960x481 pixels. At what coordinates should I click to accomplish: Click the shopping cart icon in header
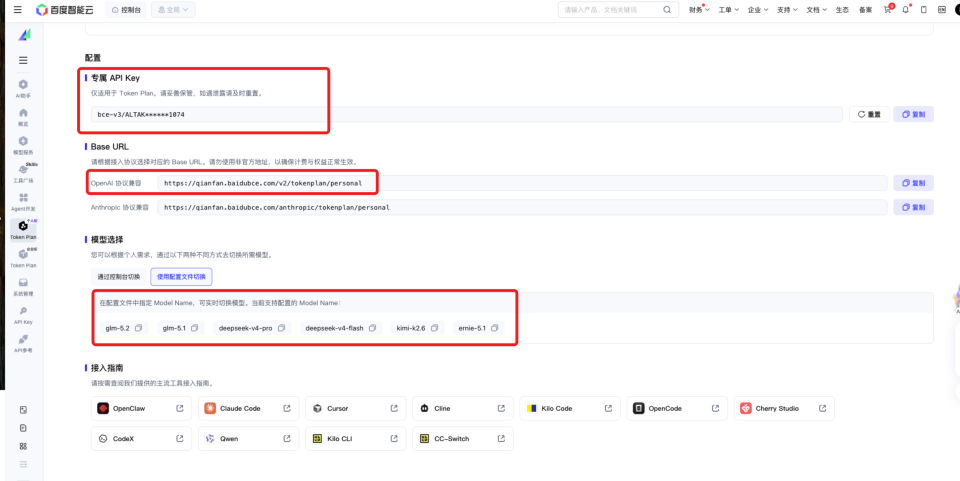(x=887, y=10)
